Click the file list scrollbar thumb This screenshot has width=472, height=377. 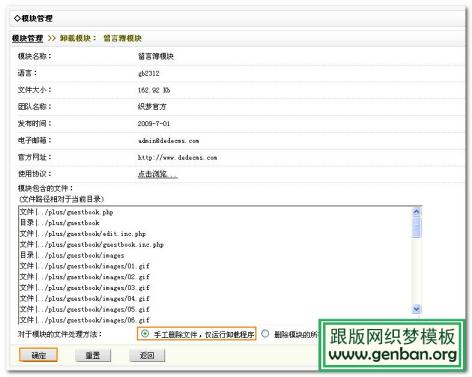pyautogui.click(x=416, y=227)
